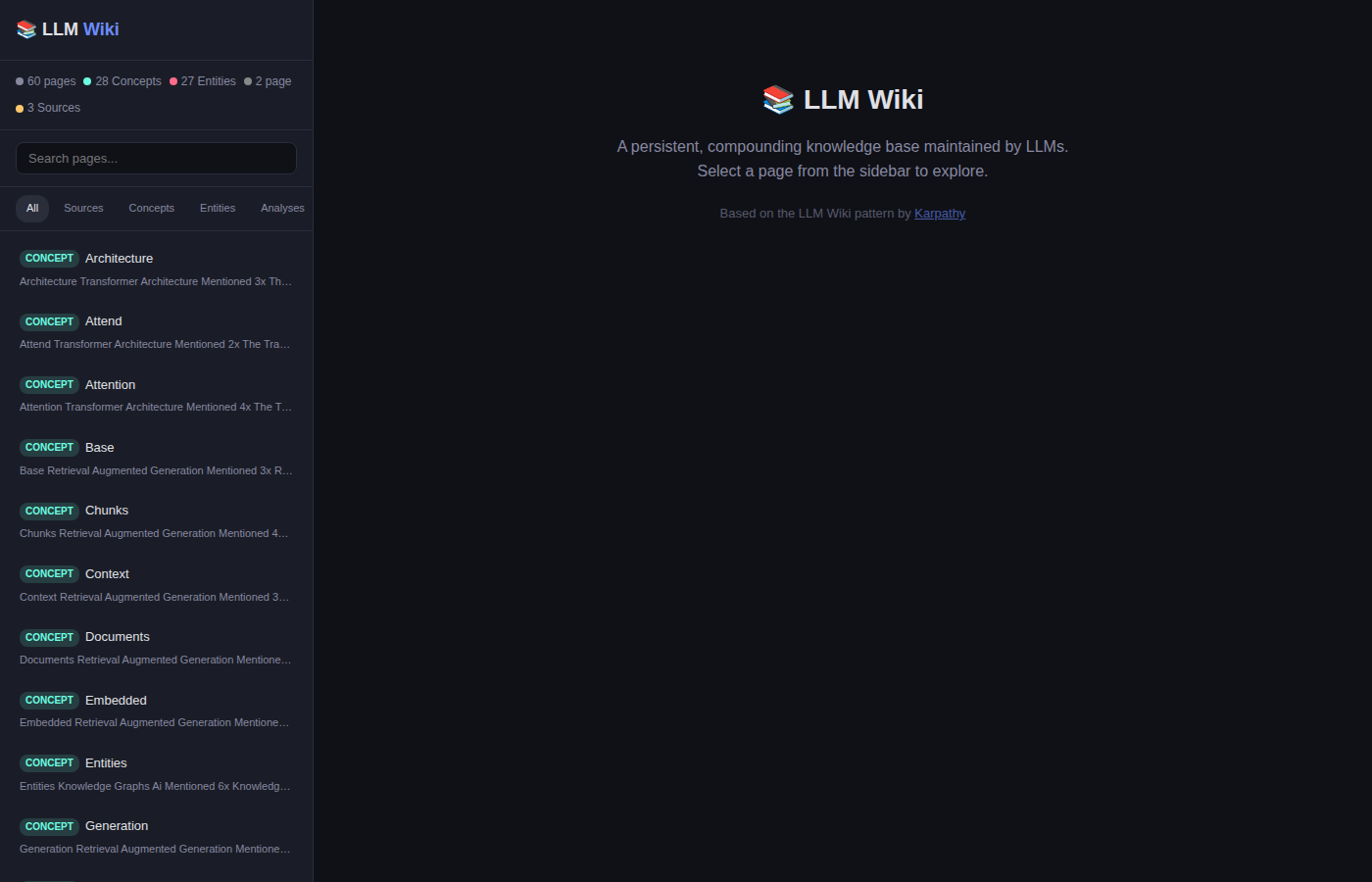Screen dimensions: 1372x882
Task: Open the Embedded concept page
Action: coord(157,710)
